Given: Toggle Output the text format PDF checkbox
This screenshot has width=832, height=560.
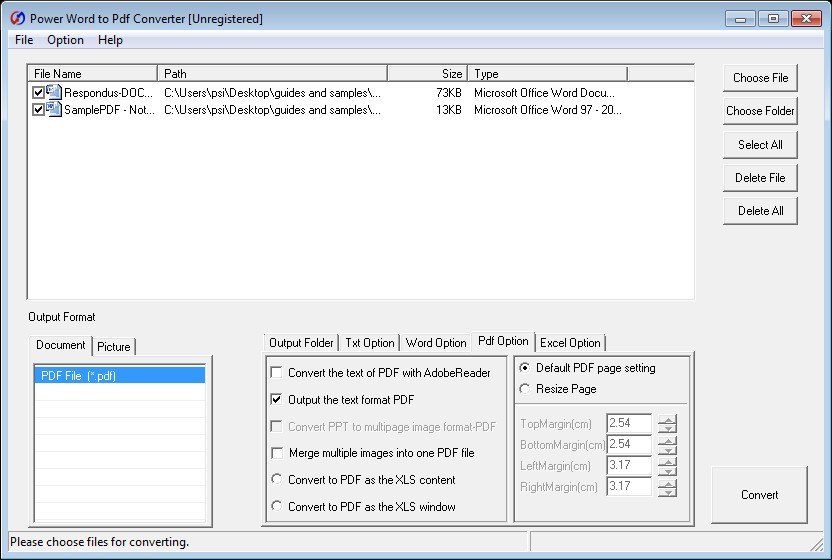Looking at the screenshot, I should pos(276,399).
